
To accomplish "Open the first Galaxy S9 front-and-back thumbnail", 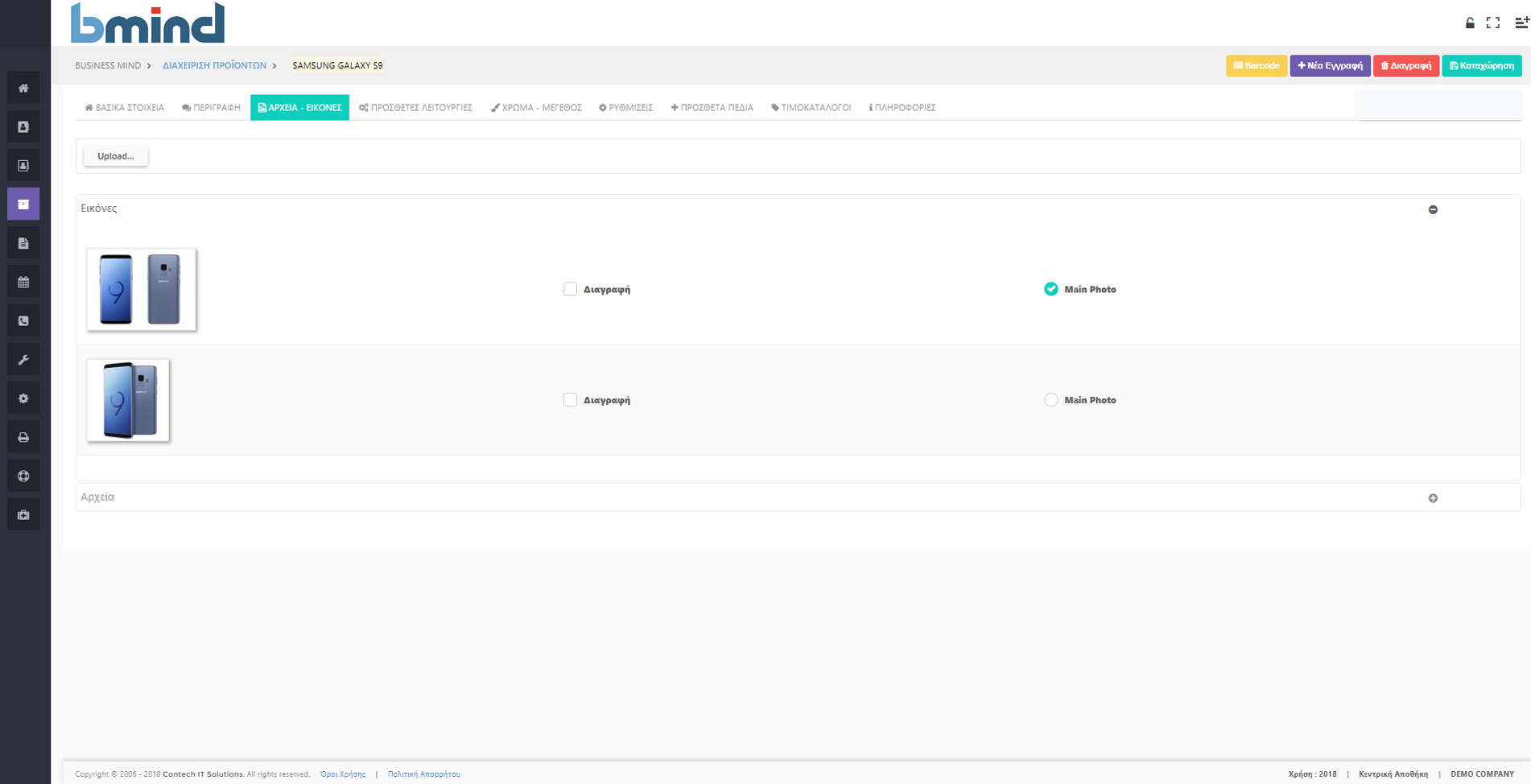I will [142, 290].
